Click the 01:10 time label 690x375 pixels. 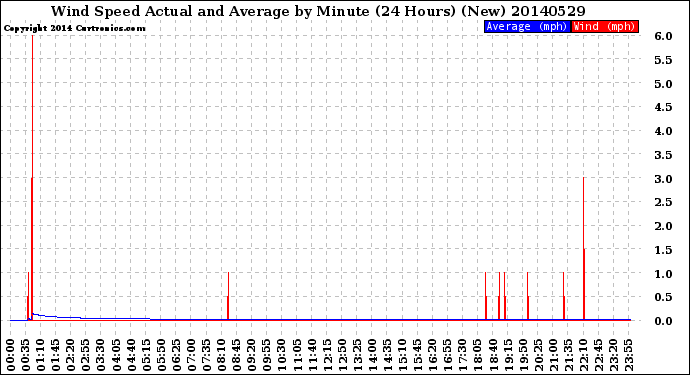[x=40, y=355]
